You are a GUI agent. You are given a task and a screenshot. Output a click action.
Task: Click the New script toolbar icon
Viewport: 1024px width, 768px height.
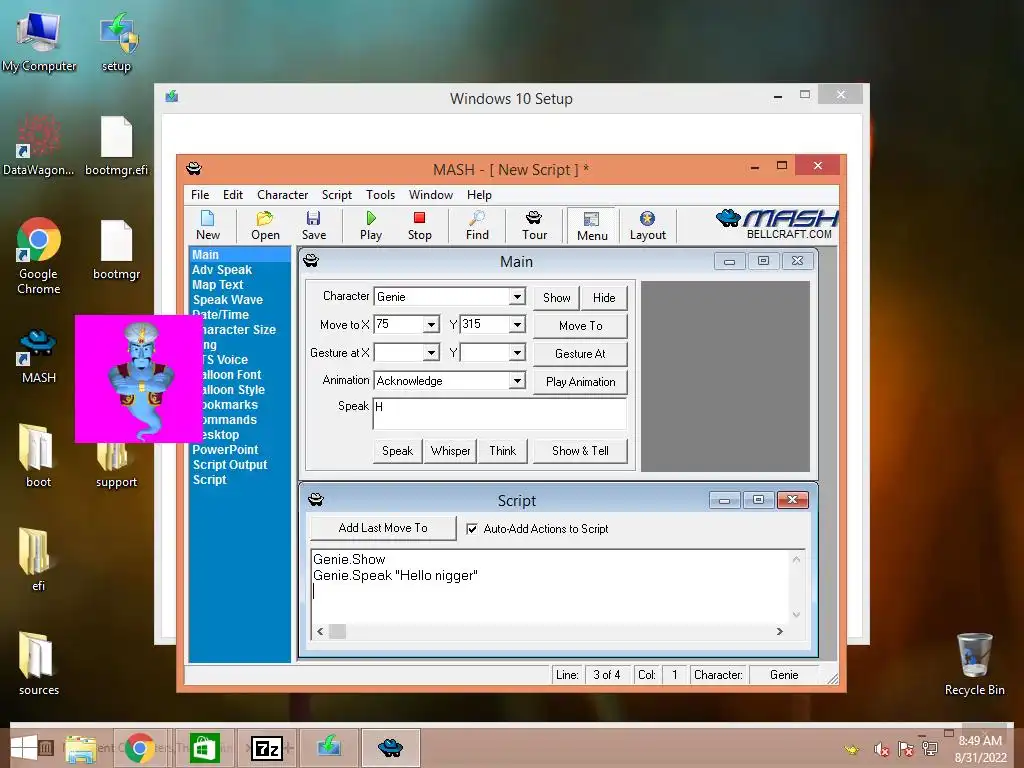pos(208,225)
